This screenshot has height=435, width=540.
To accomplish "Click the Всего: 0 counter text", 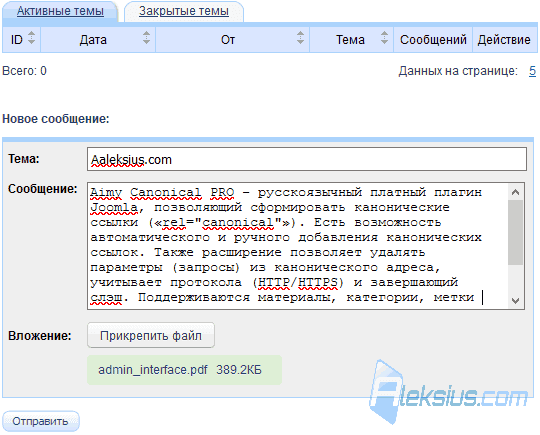I will (24, 71).
